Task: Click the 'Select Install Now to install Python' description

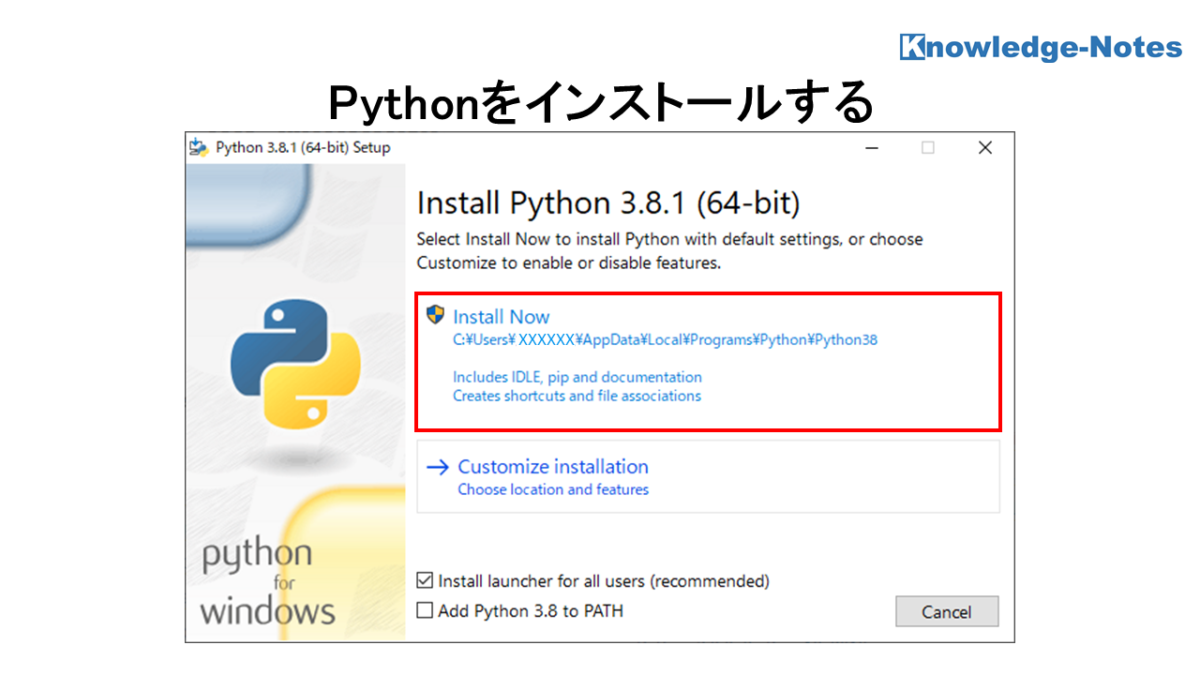Action: pos(670,252)
